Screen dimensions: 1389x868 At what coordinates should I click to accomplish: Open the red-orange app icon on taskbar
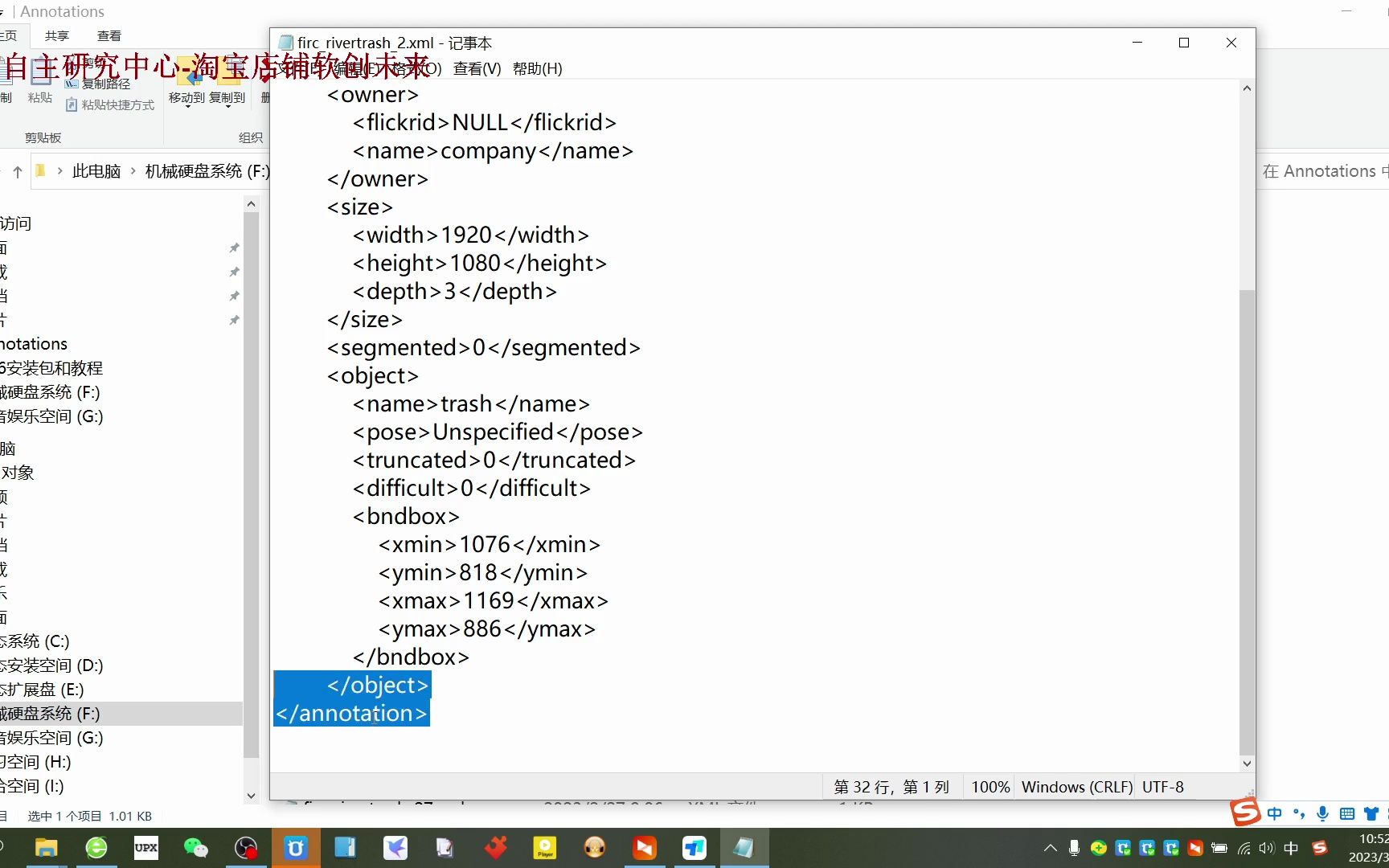[645, 848]
